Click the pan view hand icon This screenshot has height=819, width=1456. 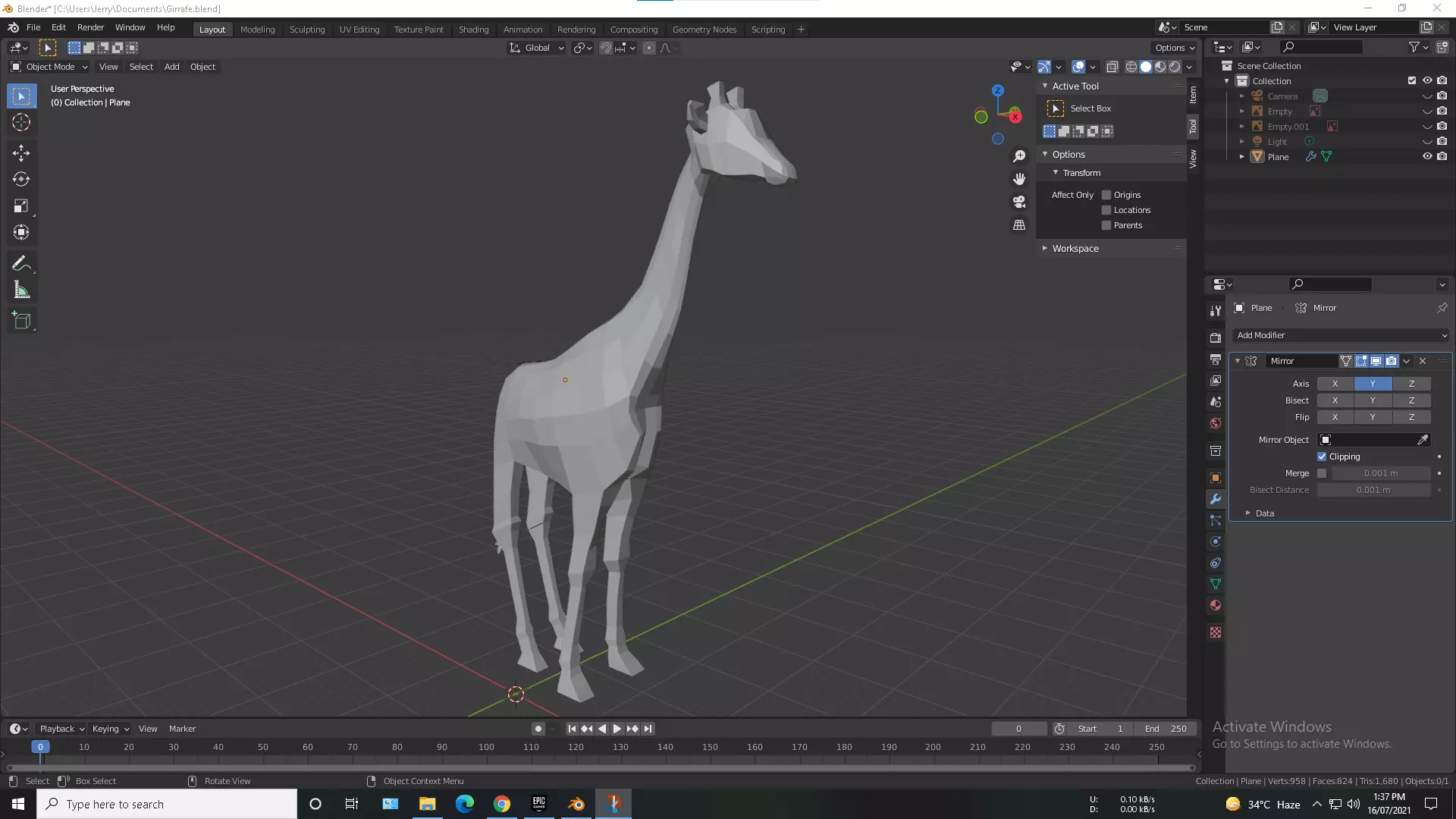tap(1019, 179)
